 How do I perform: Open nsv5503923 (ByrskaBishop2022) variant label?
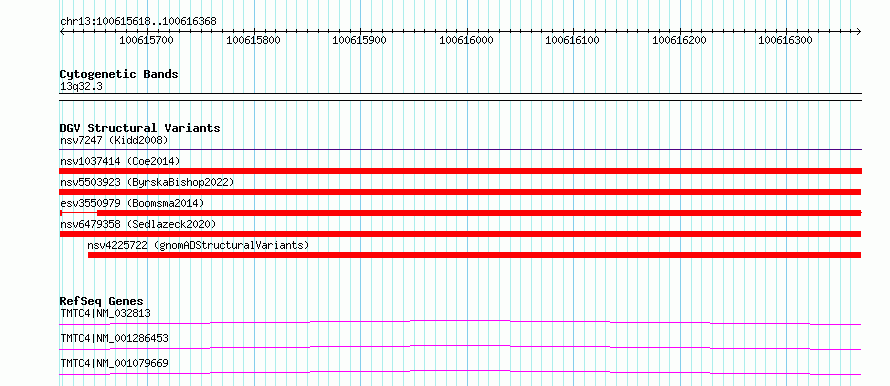pos(147,182)
